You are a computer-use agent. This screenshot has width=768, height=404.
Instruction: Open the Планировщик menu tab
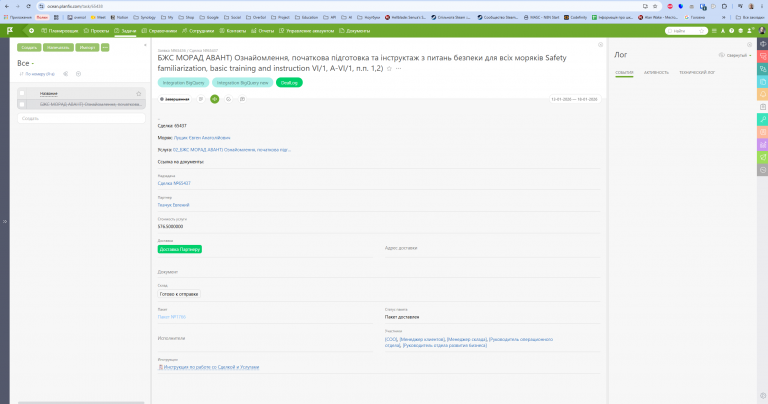[60, 30]
